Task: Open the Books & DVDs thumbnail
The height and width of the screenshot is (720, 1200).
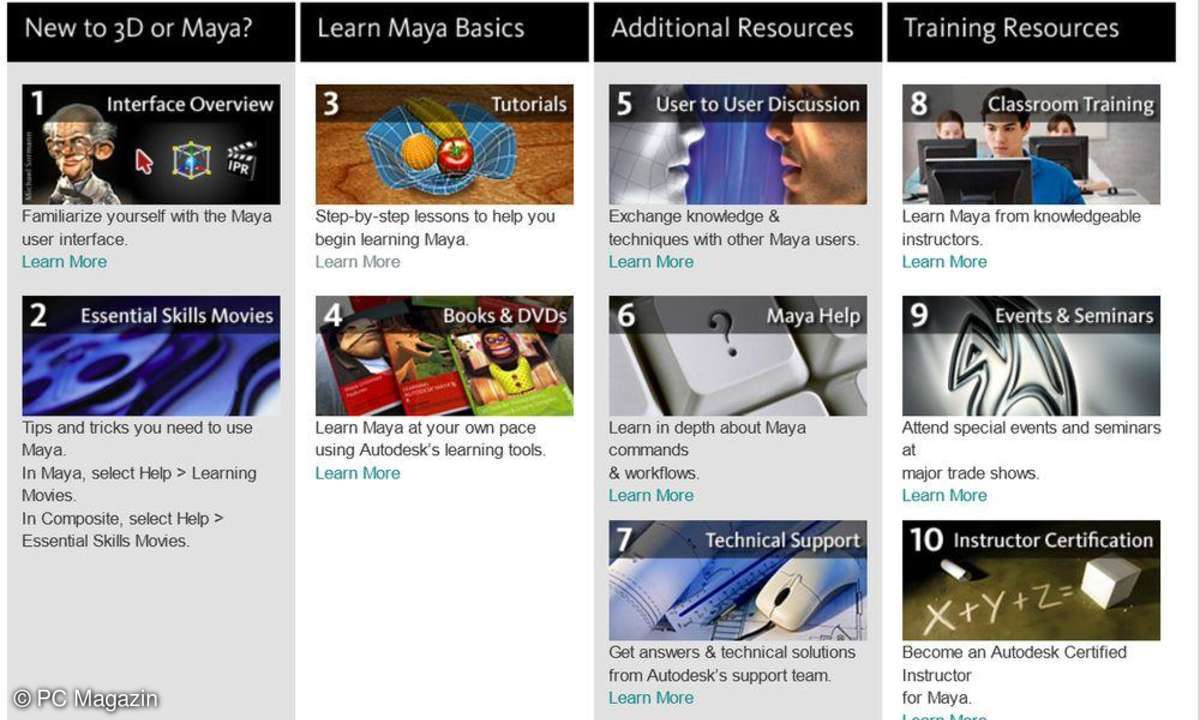Action: (444, 355)
